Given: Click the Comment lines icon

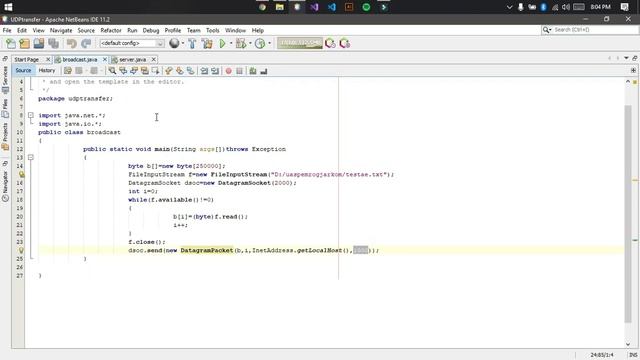Looking at the screenshot, I should 253,71.
